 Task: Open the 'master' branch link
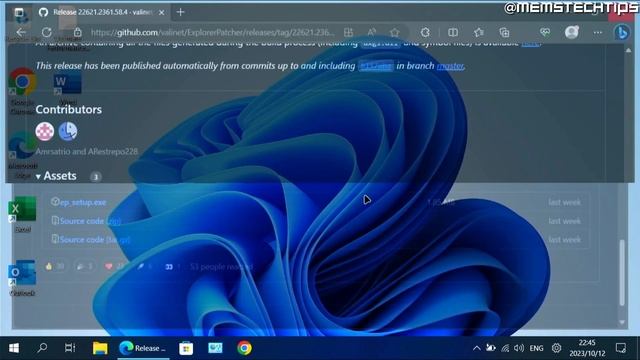tap(450, 66)
